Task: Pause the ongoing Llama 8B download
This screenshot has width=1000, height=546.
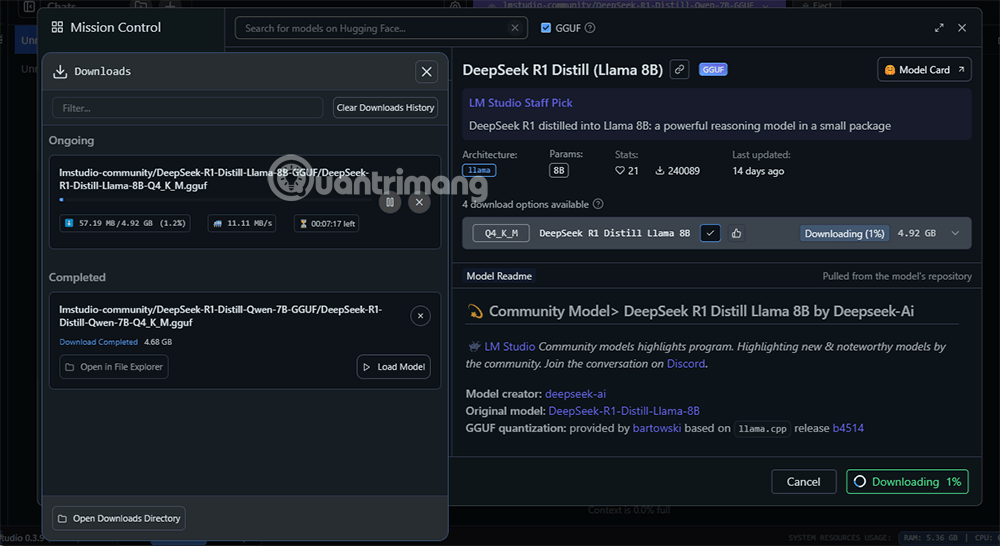Action: pos(390,202)
